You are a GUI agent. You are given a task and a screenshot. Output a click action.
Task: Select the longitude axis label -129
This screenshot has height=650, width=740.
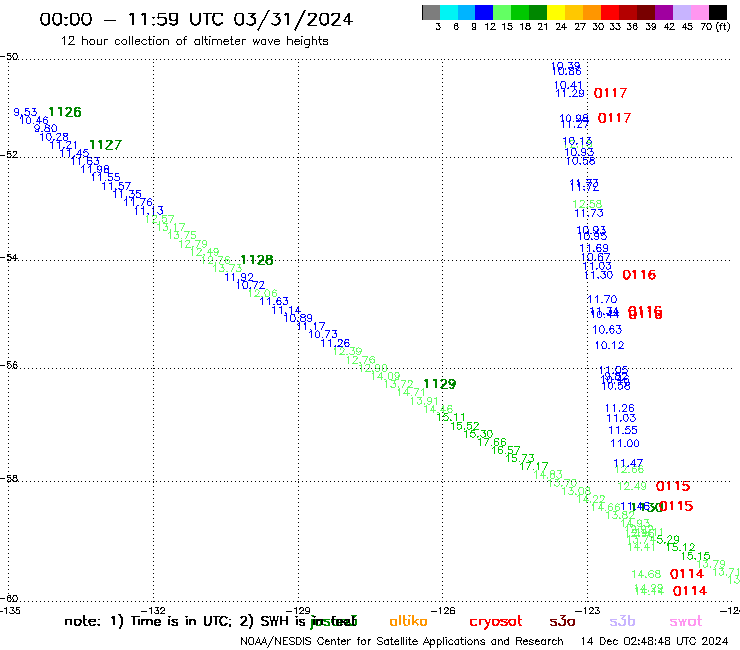300,610
